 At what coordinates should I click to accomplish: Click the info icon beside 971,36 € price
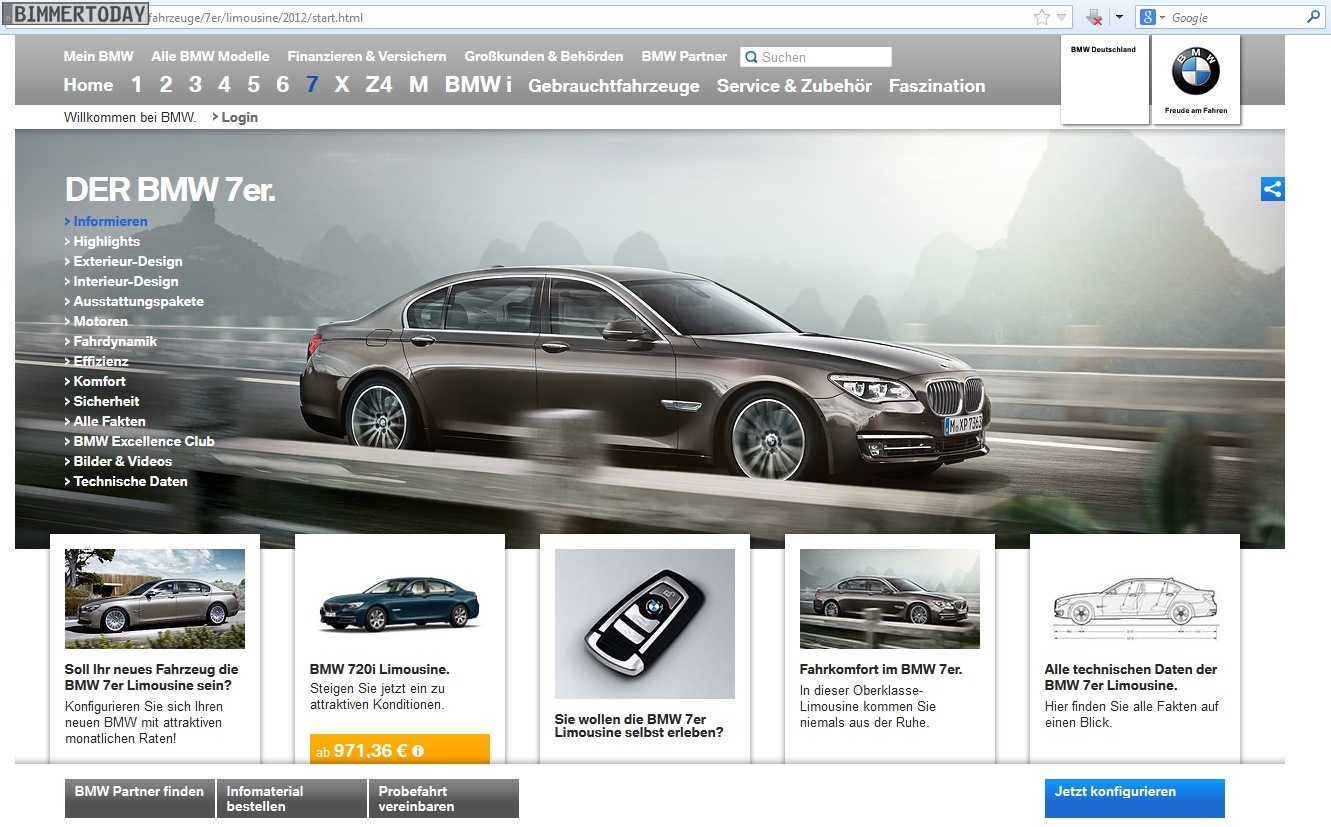coord(418,751)
